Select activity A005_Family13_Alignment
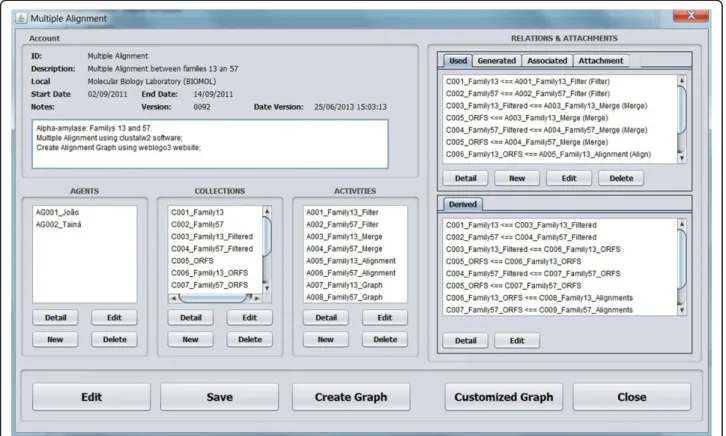The width and height of the screenshot is (726, 436). pyautogui.click(x=350, y=261)
